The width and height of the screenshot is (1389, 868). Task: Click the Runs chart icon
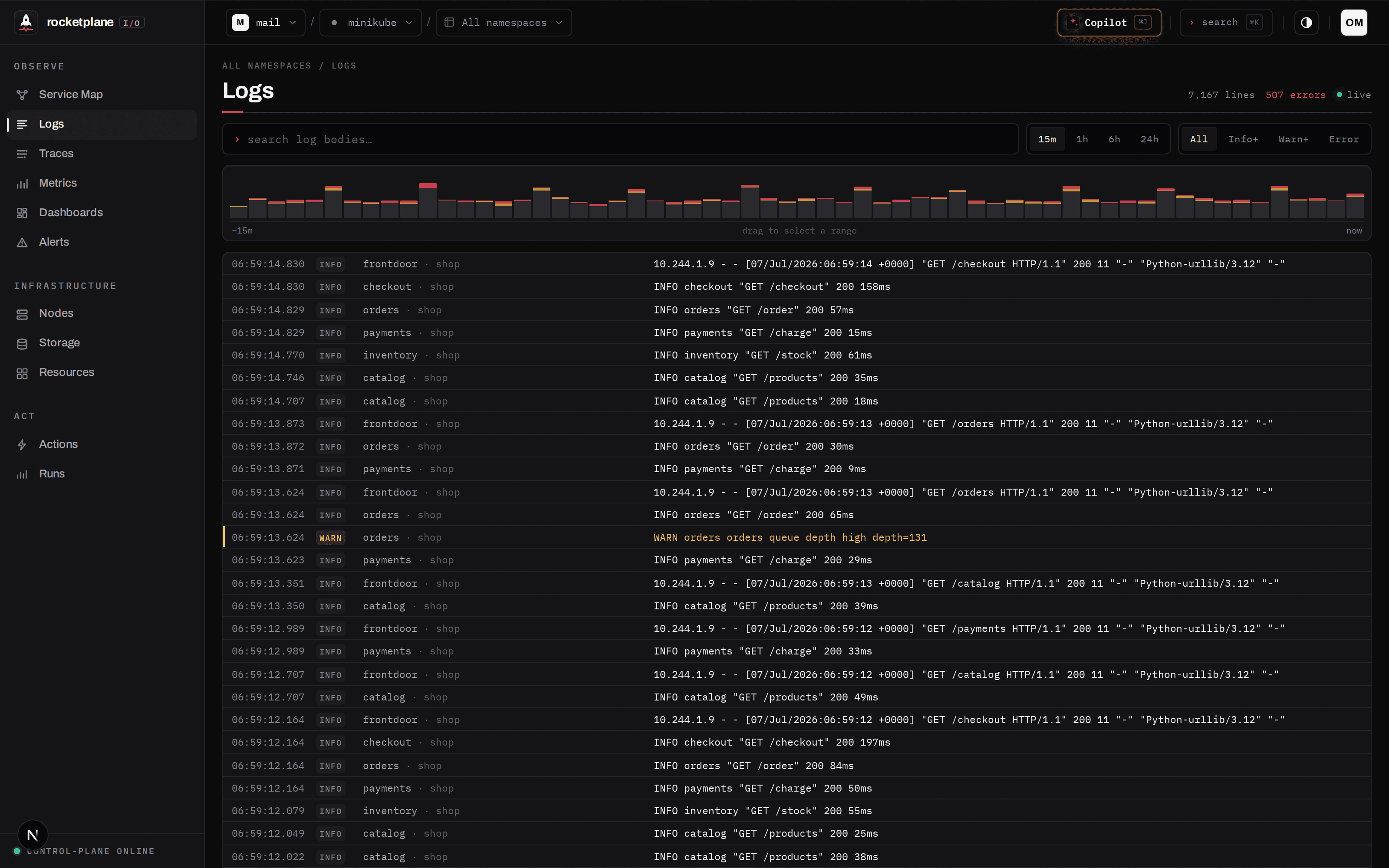tap(23, 474)
